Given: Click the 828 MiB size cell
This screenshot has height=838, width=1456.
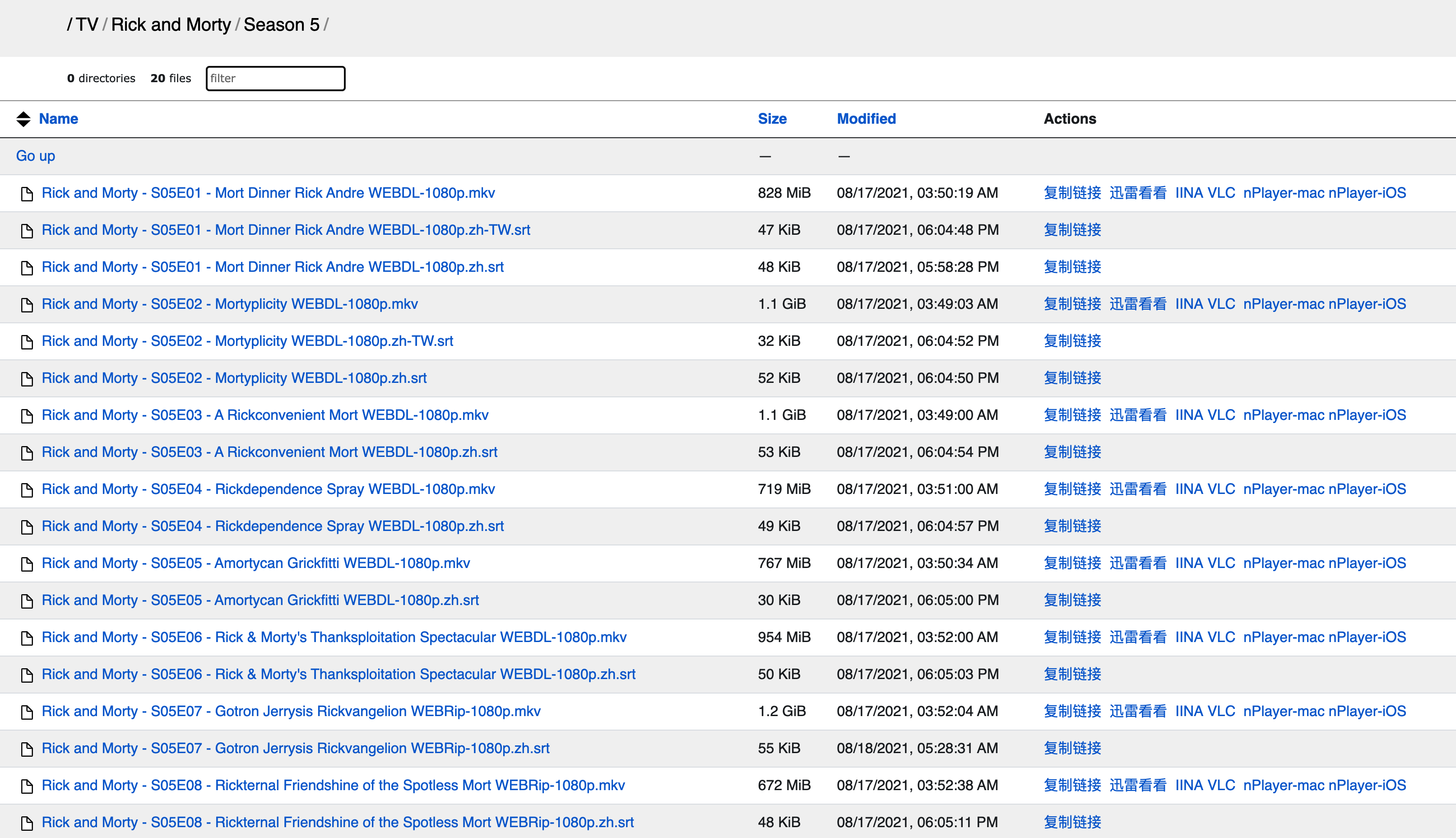Looking at the screenshot, I should pos(784,193).
